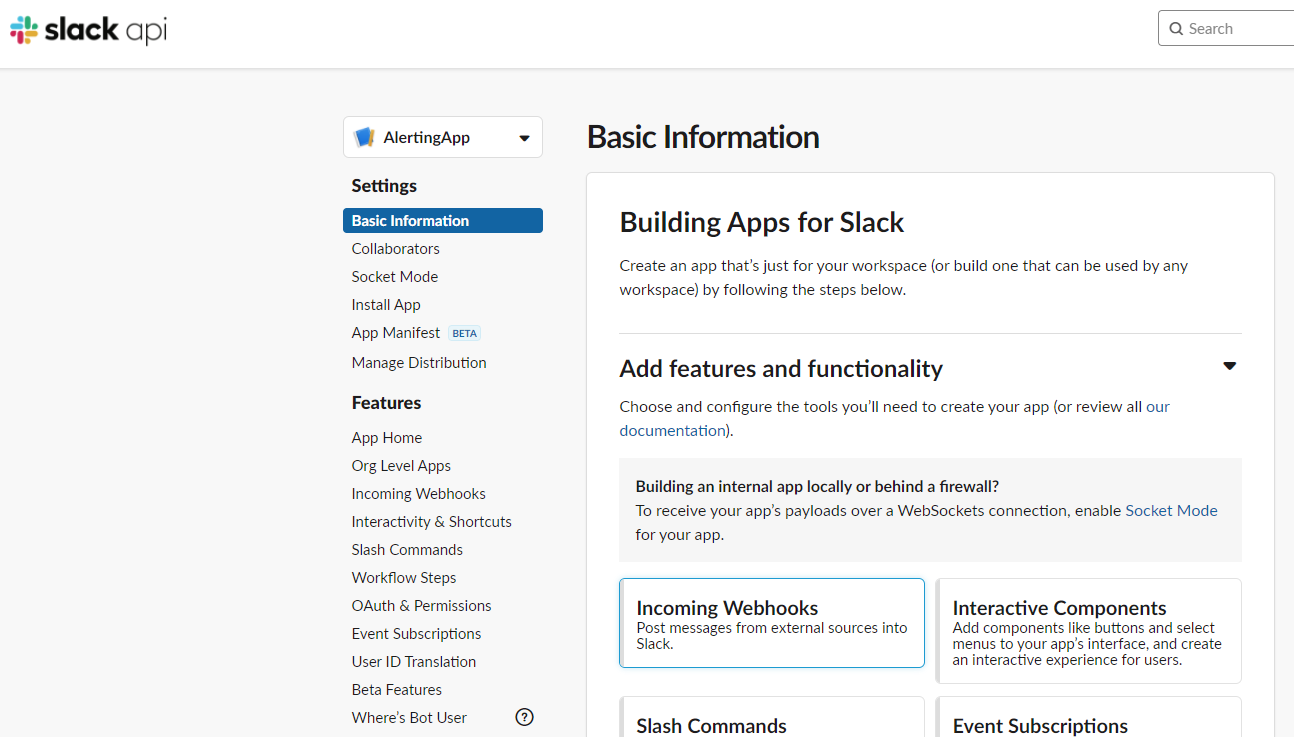Open Workflow Steps page
Image resolution: width=1294 pixels, height=737 pixels.
tap(404, 578)
